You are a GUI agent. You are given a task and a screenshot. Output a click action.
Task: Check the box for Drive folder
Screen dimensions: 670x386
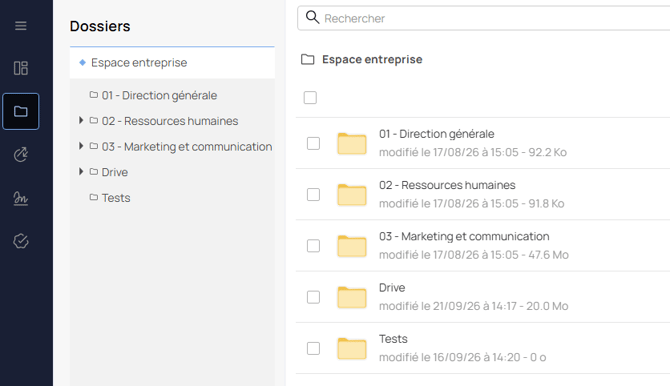313,297
